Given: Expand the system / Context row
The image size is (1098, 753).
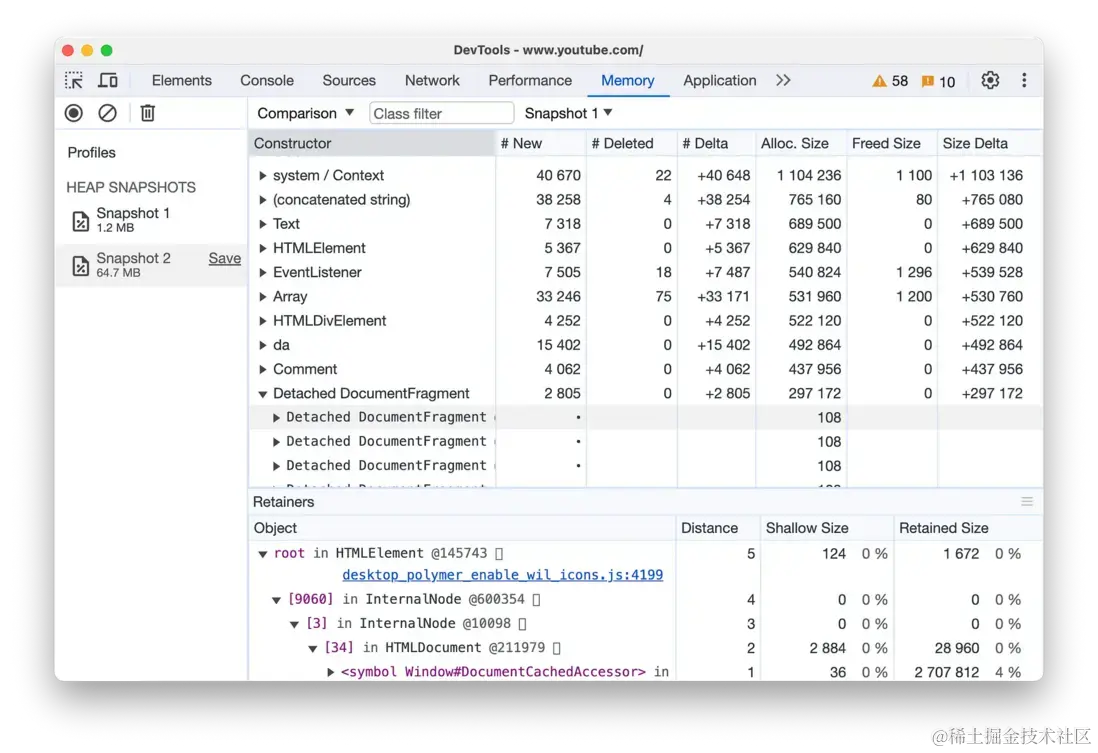Looking at the screenshot, I should click(263, 175).
